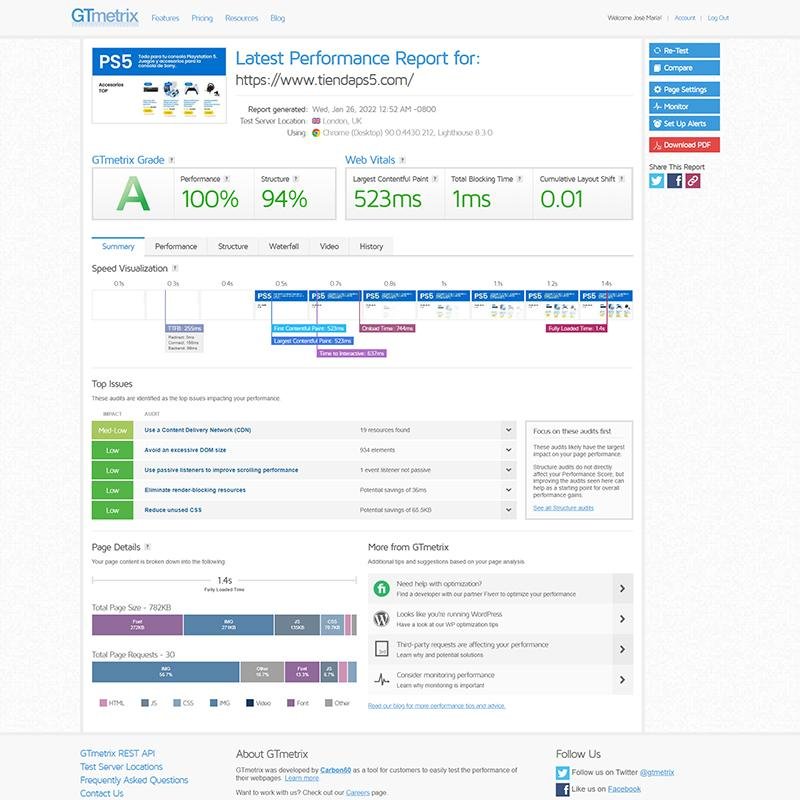This screenshot has height=800, width=800.
Task: View the Video tab
Action: (329, 246)
